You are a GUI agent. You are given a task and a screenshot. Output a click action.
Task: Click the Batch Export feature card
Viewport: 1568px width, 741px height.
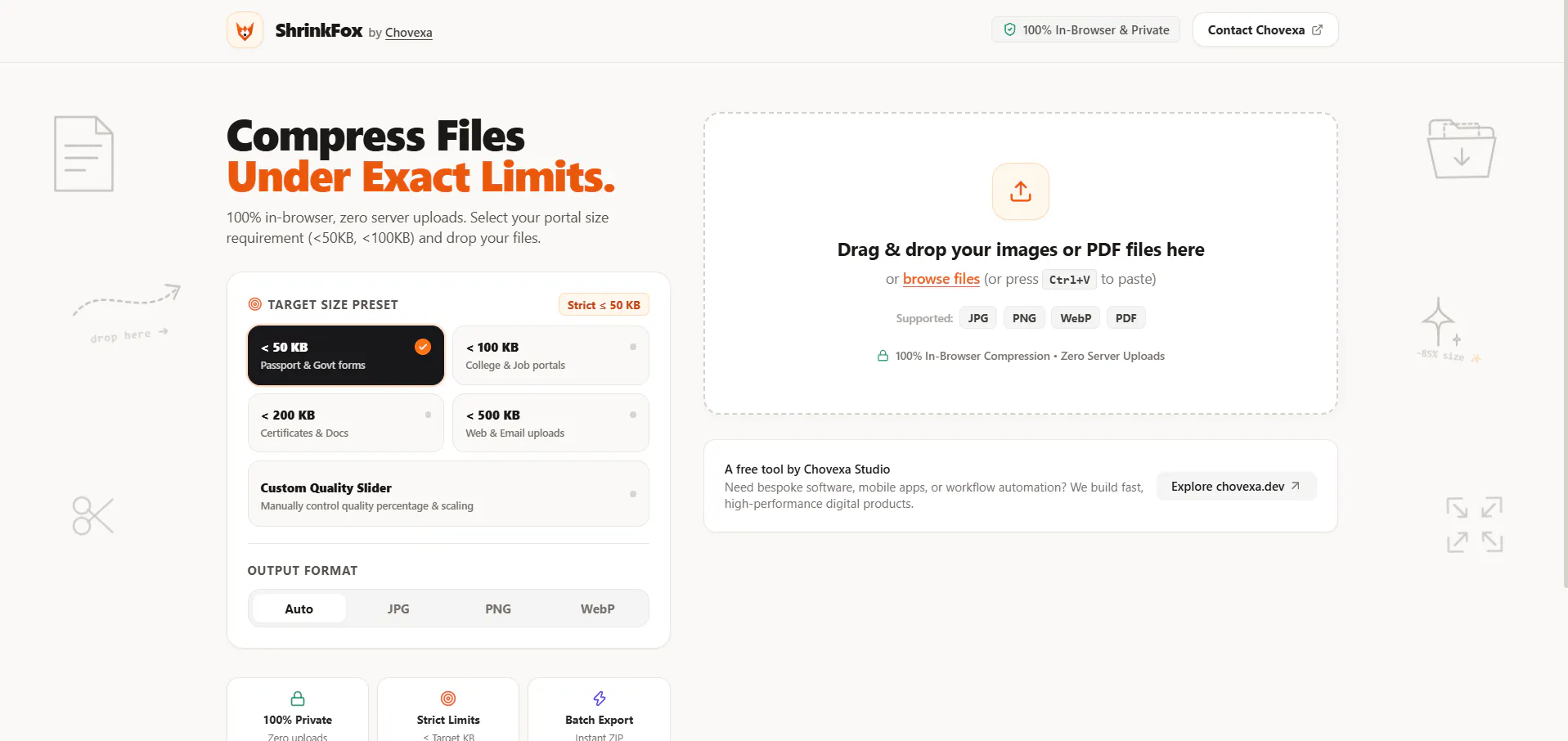[600, 710]
